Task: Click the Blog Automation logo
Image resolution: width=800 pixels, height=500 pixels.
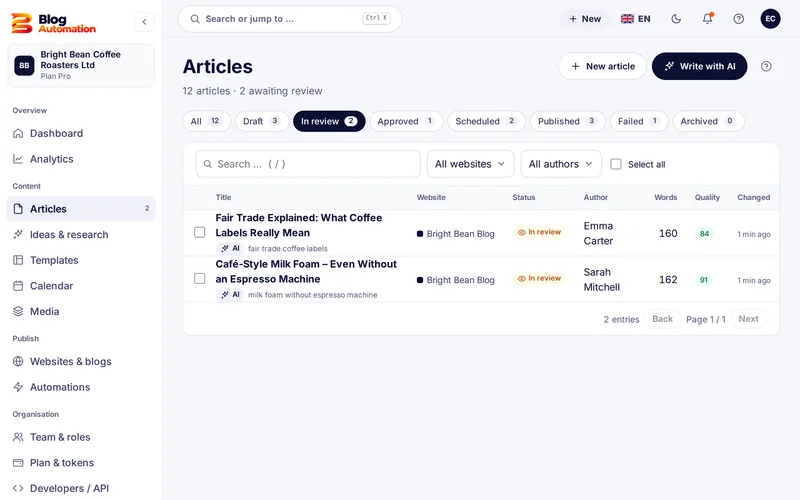Action: pyautogui.click(x=53, y=22)
